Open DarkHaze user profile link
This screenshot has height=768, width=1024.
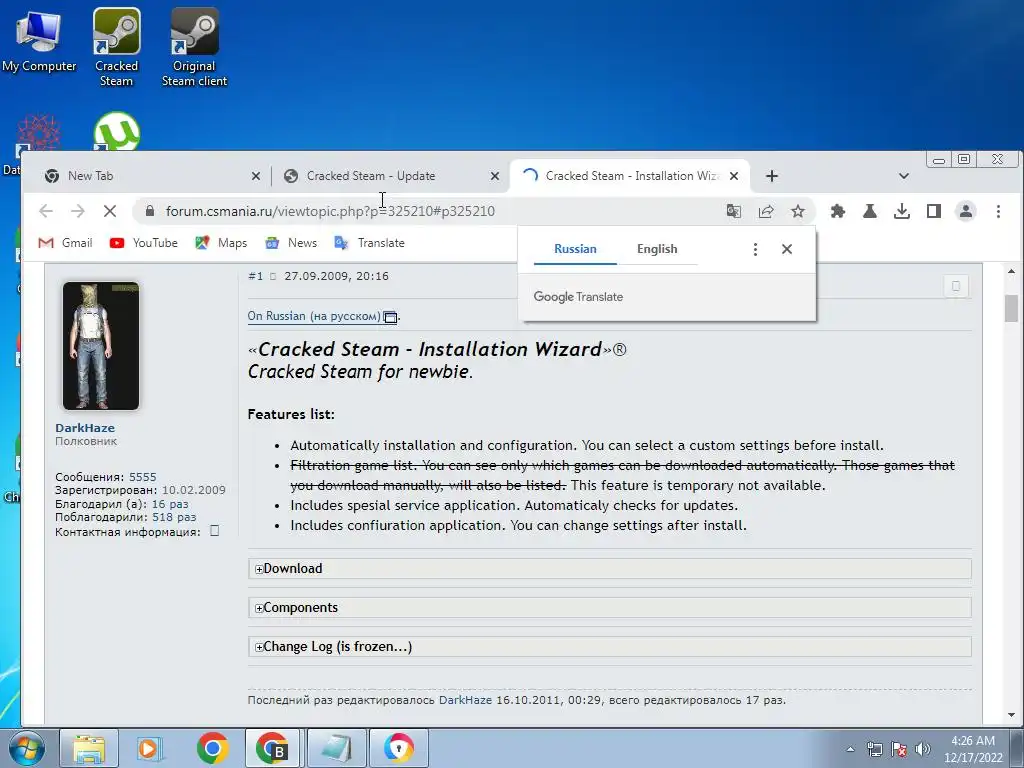coord(85,428)
